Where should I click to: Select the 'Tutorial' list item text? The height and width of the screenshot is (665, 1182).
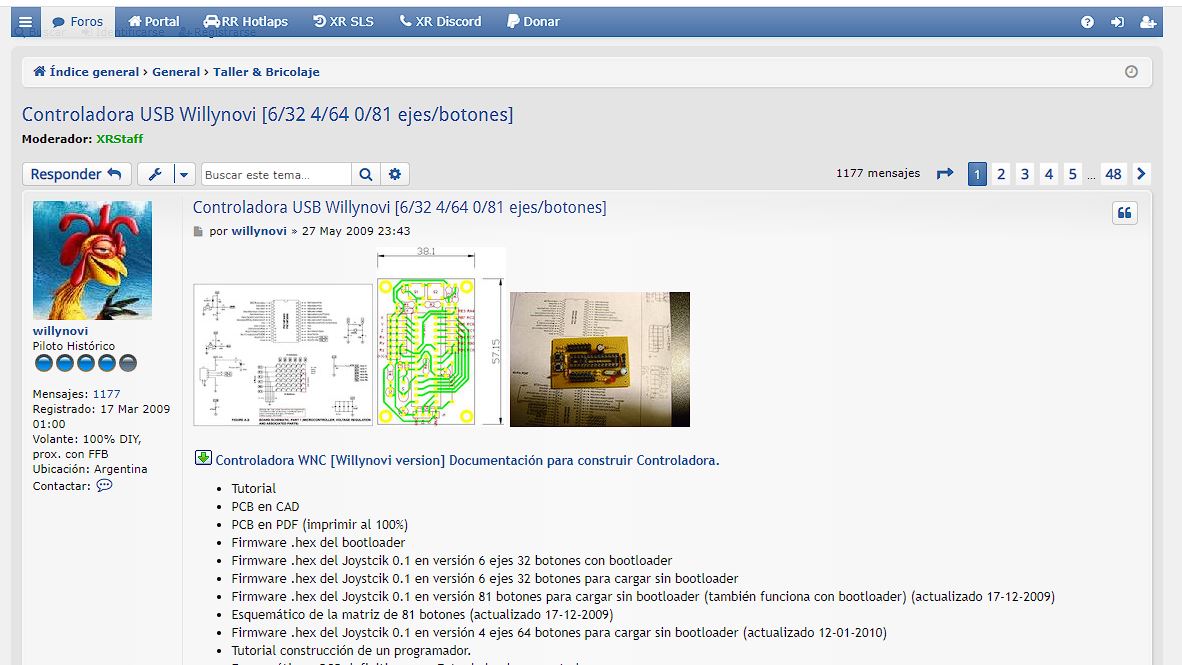pyautogui.click(x=253, y=489)
